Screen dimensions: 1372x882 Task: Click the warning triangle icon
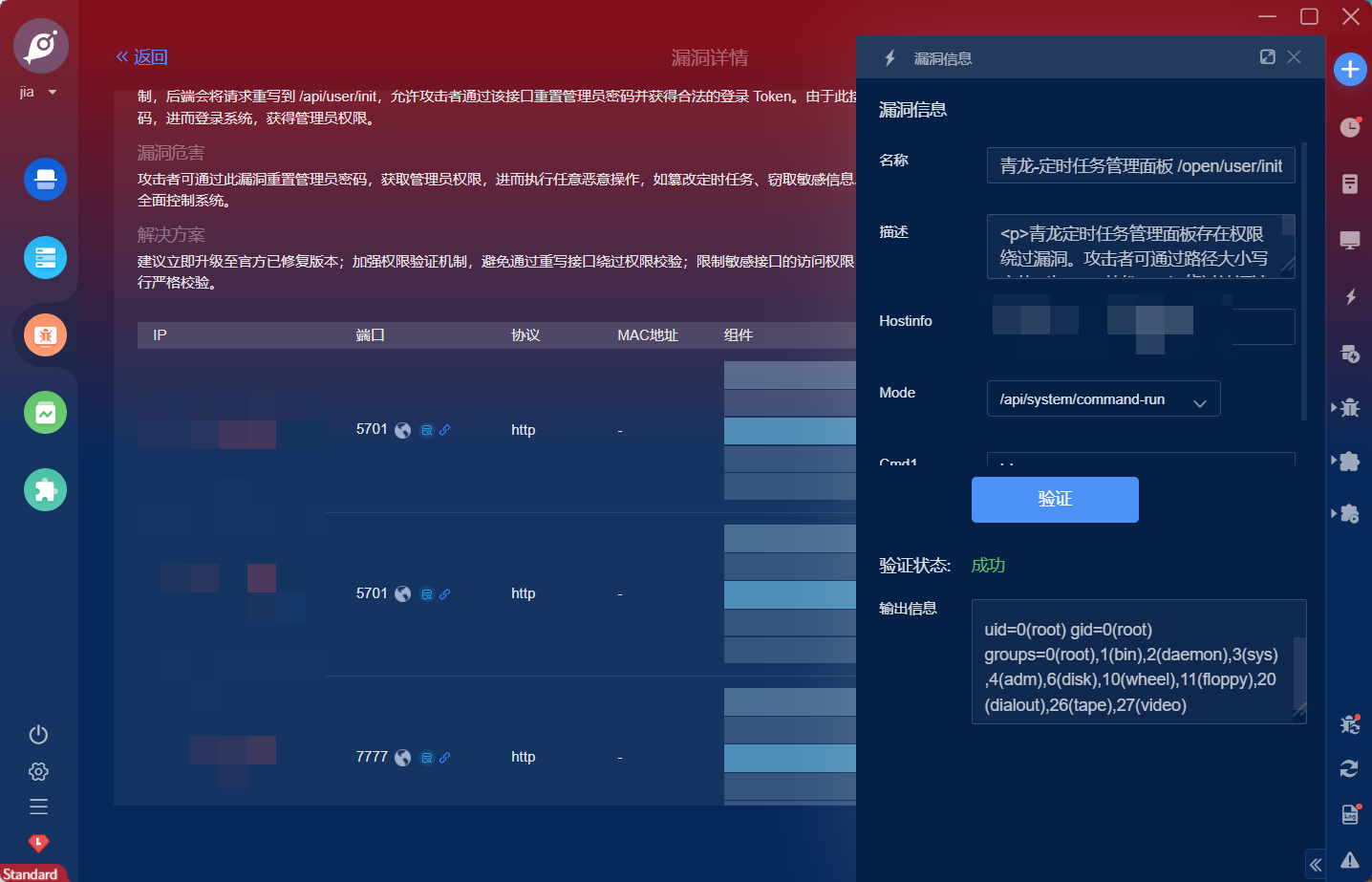pyautogui.click(x=1349, y=861)
